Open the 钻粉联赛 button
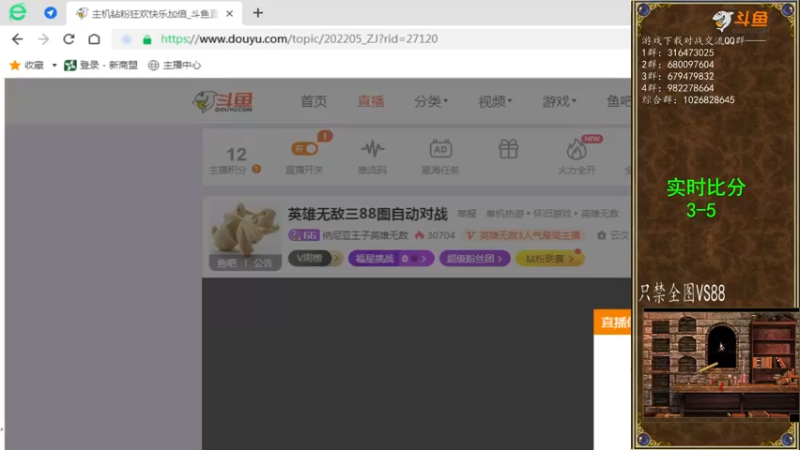 [x=549, y=259]
